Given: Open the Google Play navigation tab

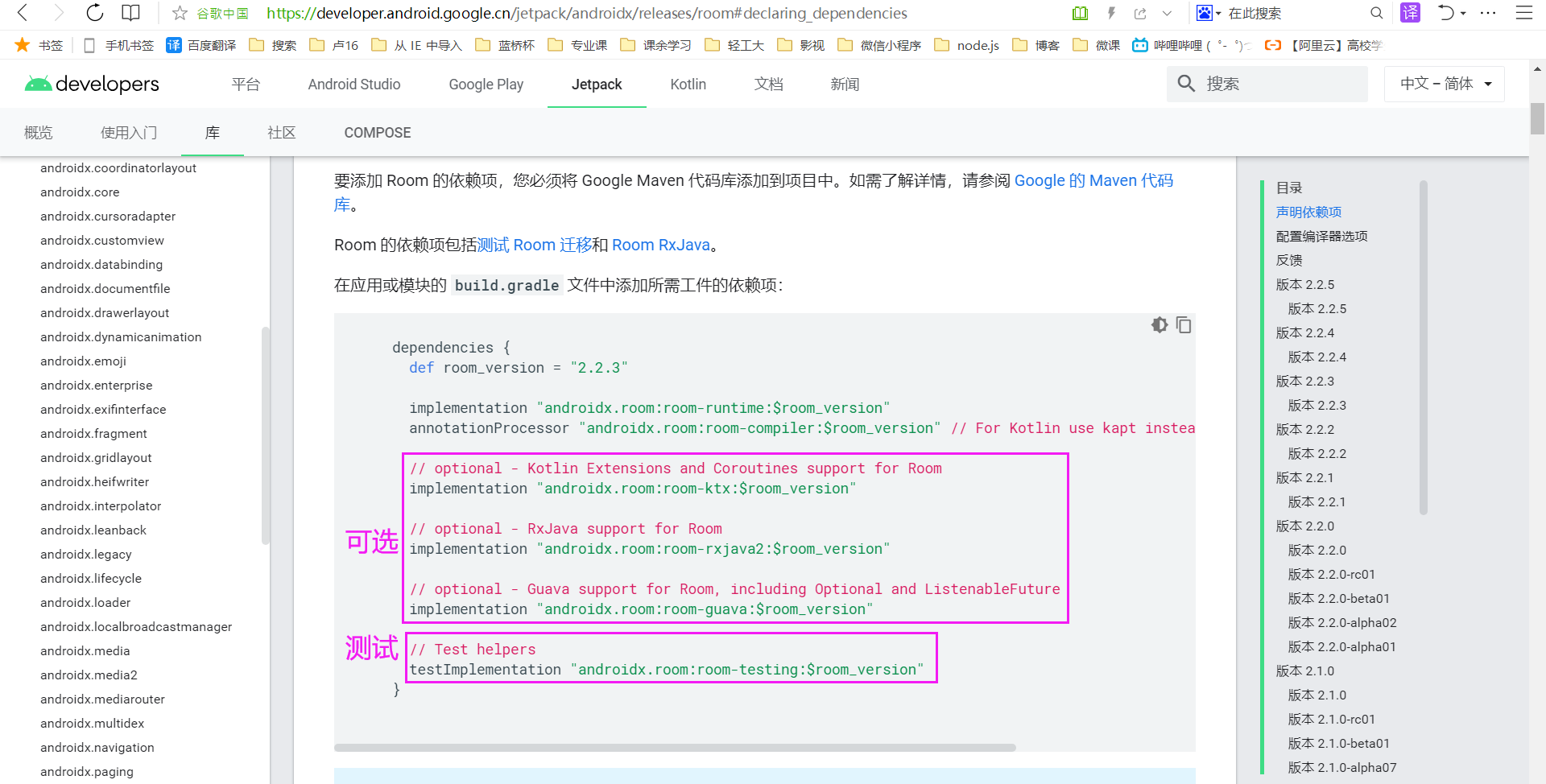Looking at the screenshot, I should [486, 84].
